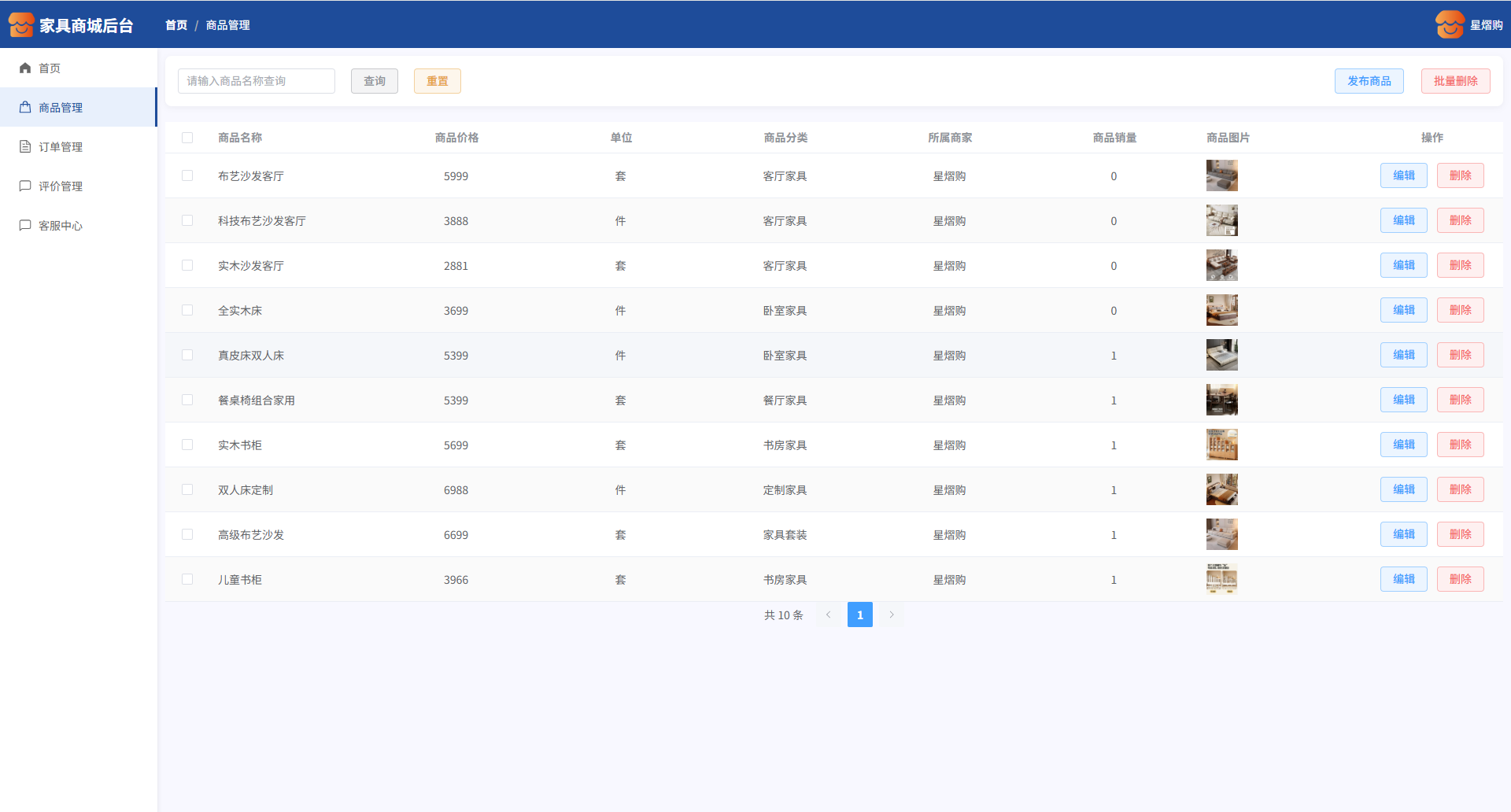The width and height of the screenshot is (1511, 812).
Task: Click the message icon for 客服中心
Action: pyautogui.click(x=25, y=226)
